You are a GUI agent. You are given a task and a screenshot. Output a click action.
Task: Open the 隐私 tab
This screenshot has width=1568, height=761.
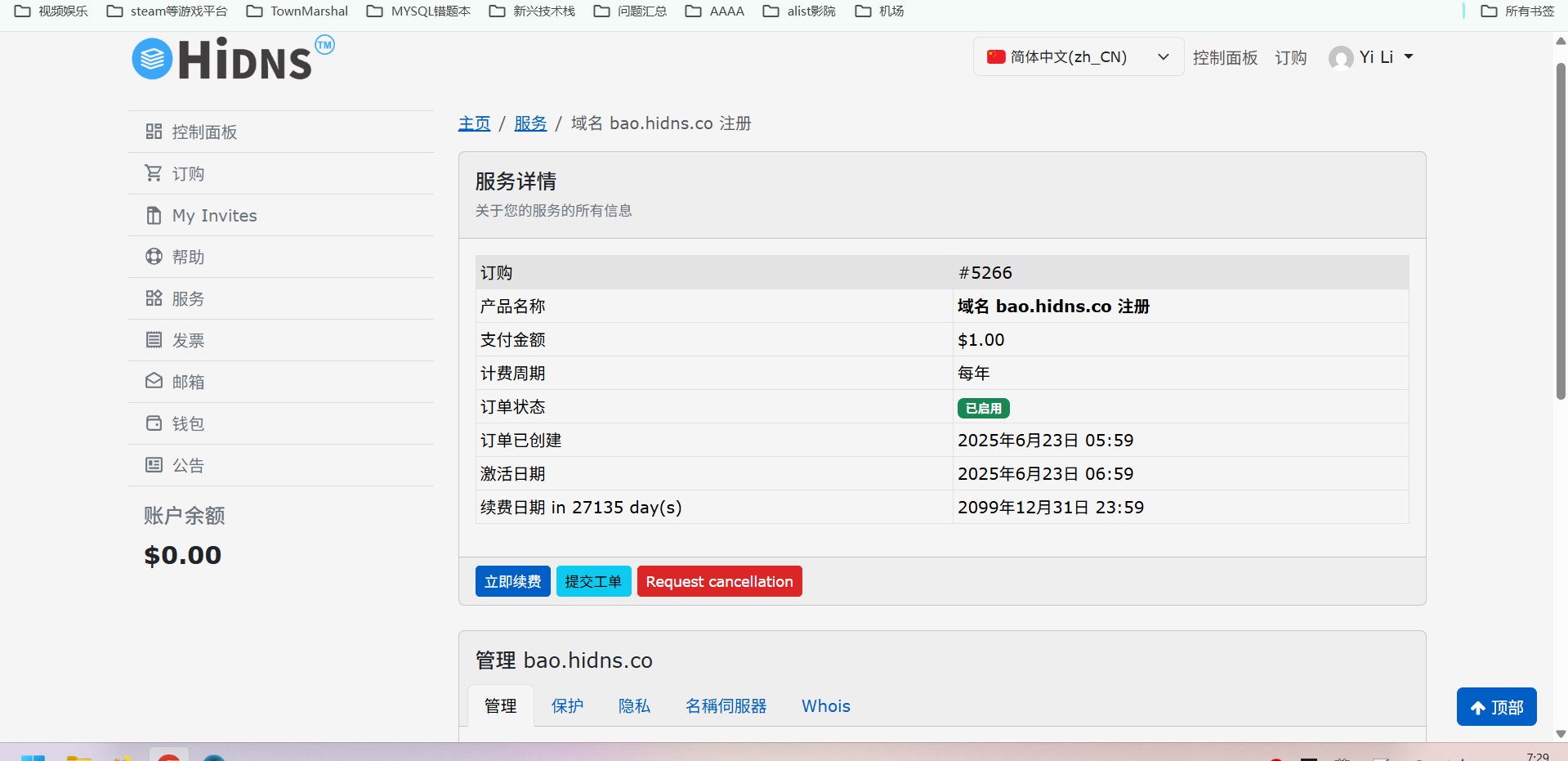[634, 705]
